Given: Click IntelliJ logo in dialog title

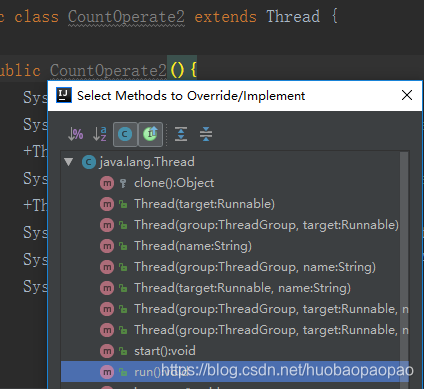Looking at the screenshot, I should click(x=64, y=95).
